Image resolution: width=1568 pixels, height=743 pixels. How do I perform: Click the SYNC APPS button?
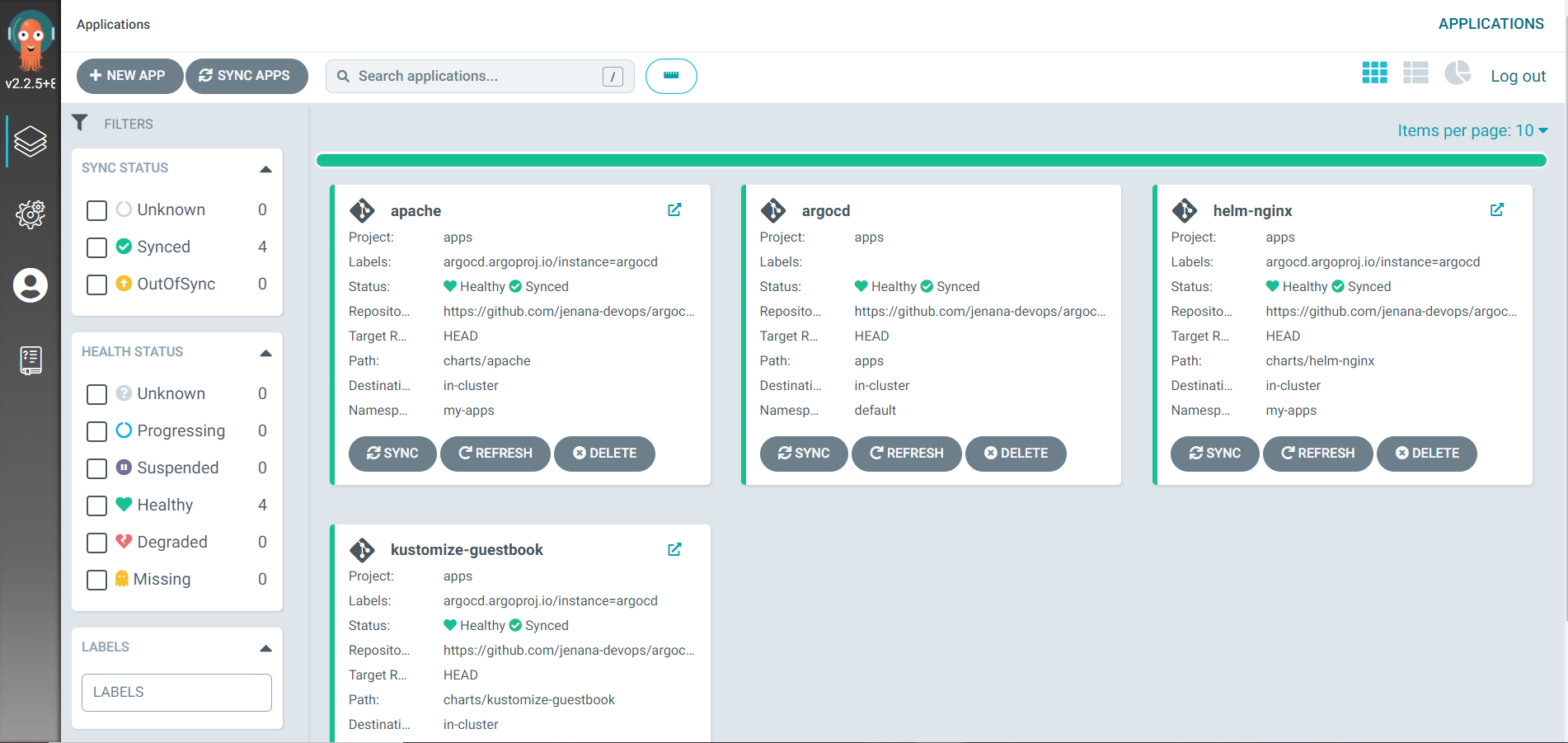[x=246, y=76]
